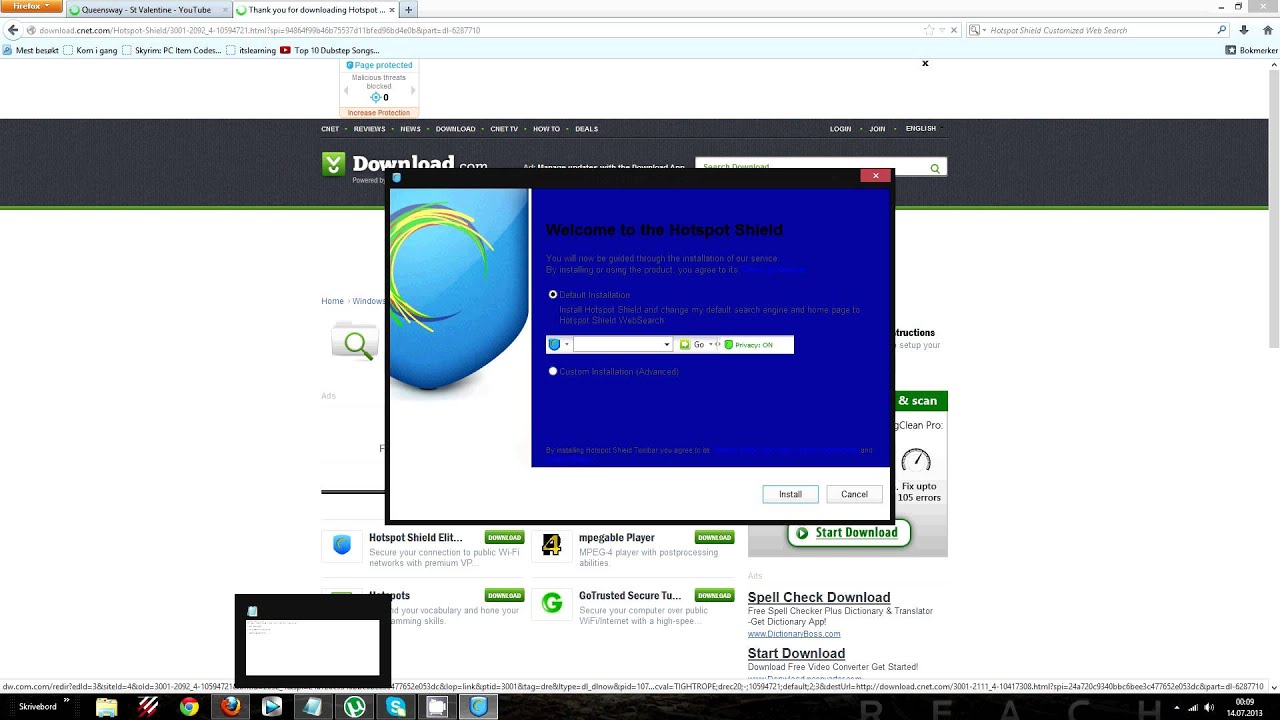Open the Spell Check Download ad link
Image resolution: width=1280 pixels, height=720 pixels.
tap(819, 597)
